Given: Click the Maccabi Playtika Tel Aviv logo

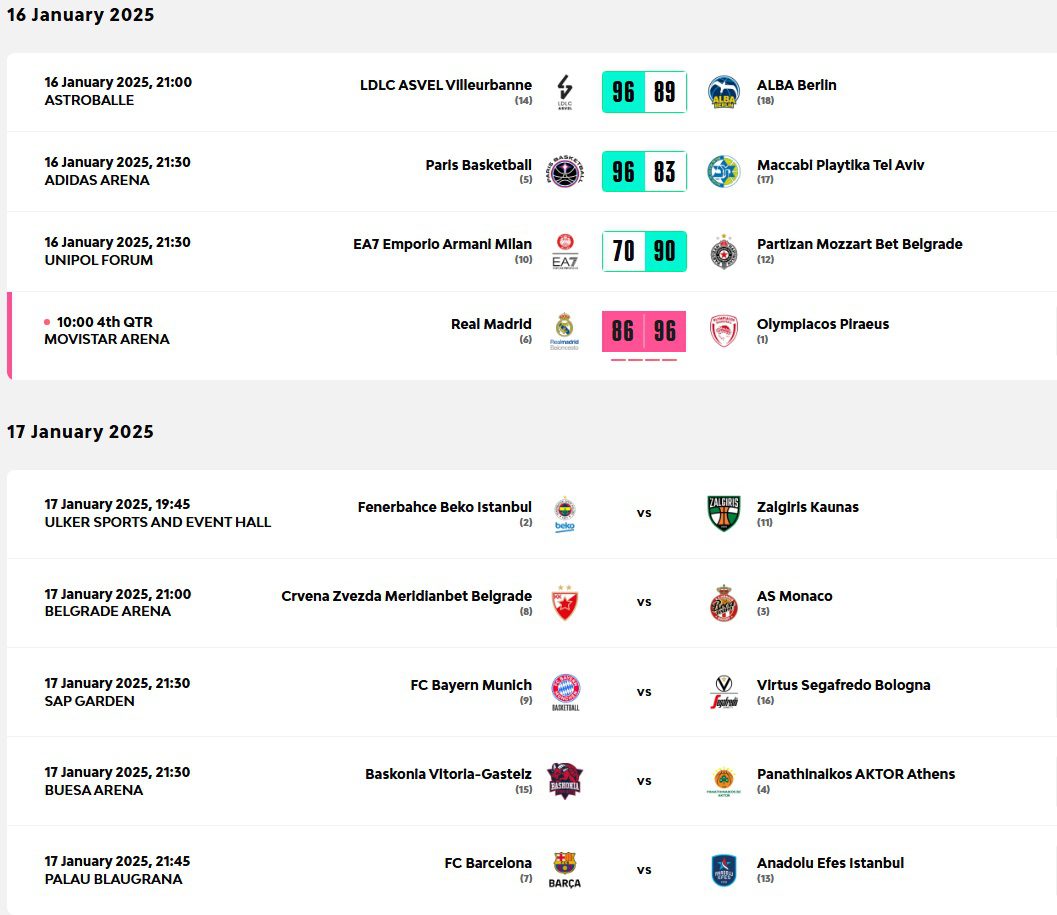Looking at the screenshot, I should click(x=723, y=172).
